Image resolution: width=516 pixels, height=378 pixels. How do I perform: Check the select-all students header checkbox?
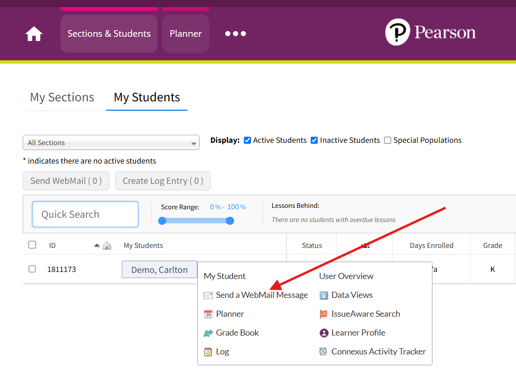pos(32,245)
